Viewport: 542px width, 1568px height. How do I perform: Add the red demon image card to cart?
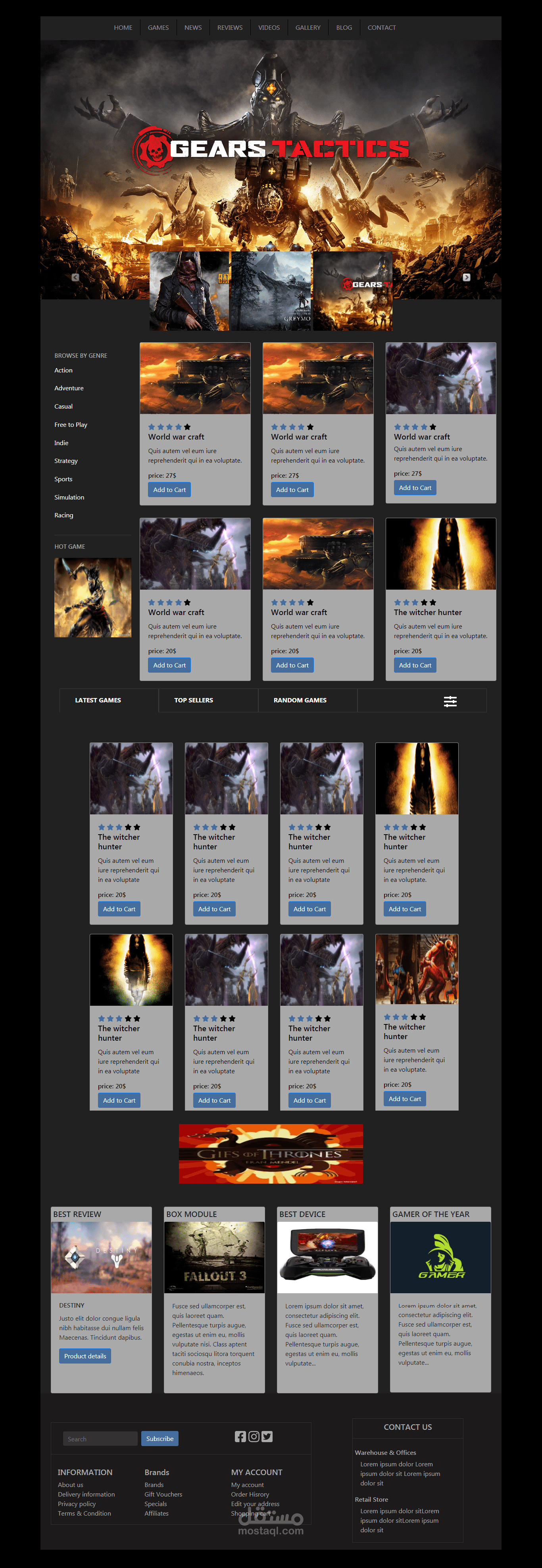(405, 1099)
